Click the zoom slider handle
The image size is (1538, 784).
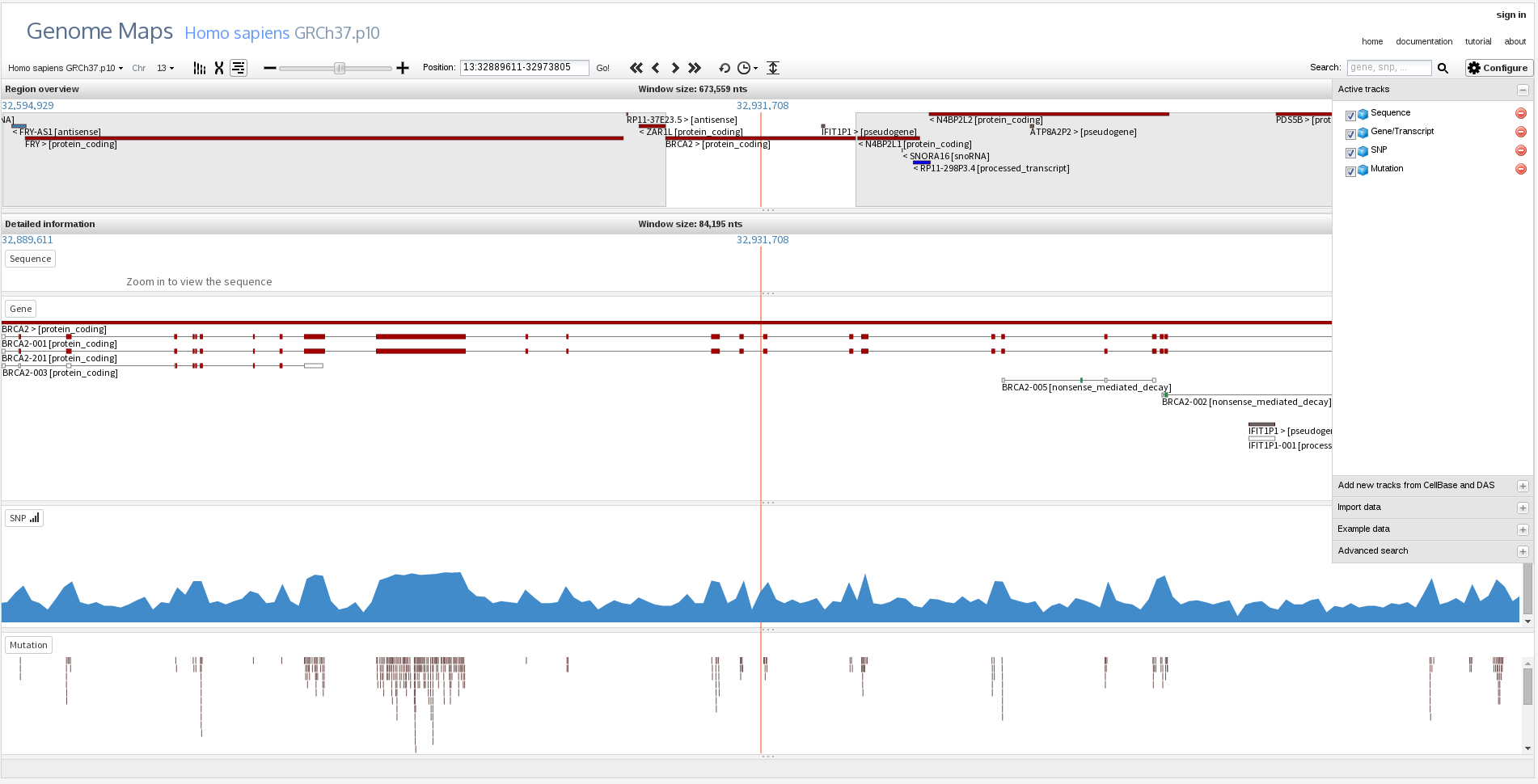(x=340, y=68)
